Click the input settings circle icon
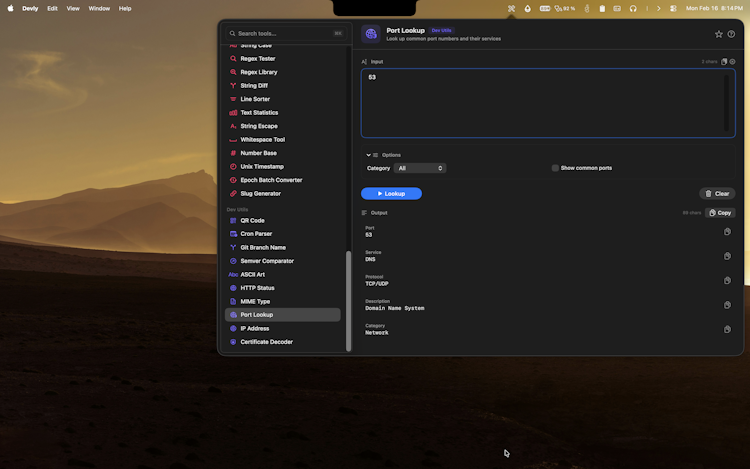Image resolution: width=750 pixels, height=469 pixels. click(x=732, y=62)
